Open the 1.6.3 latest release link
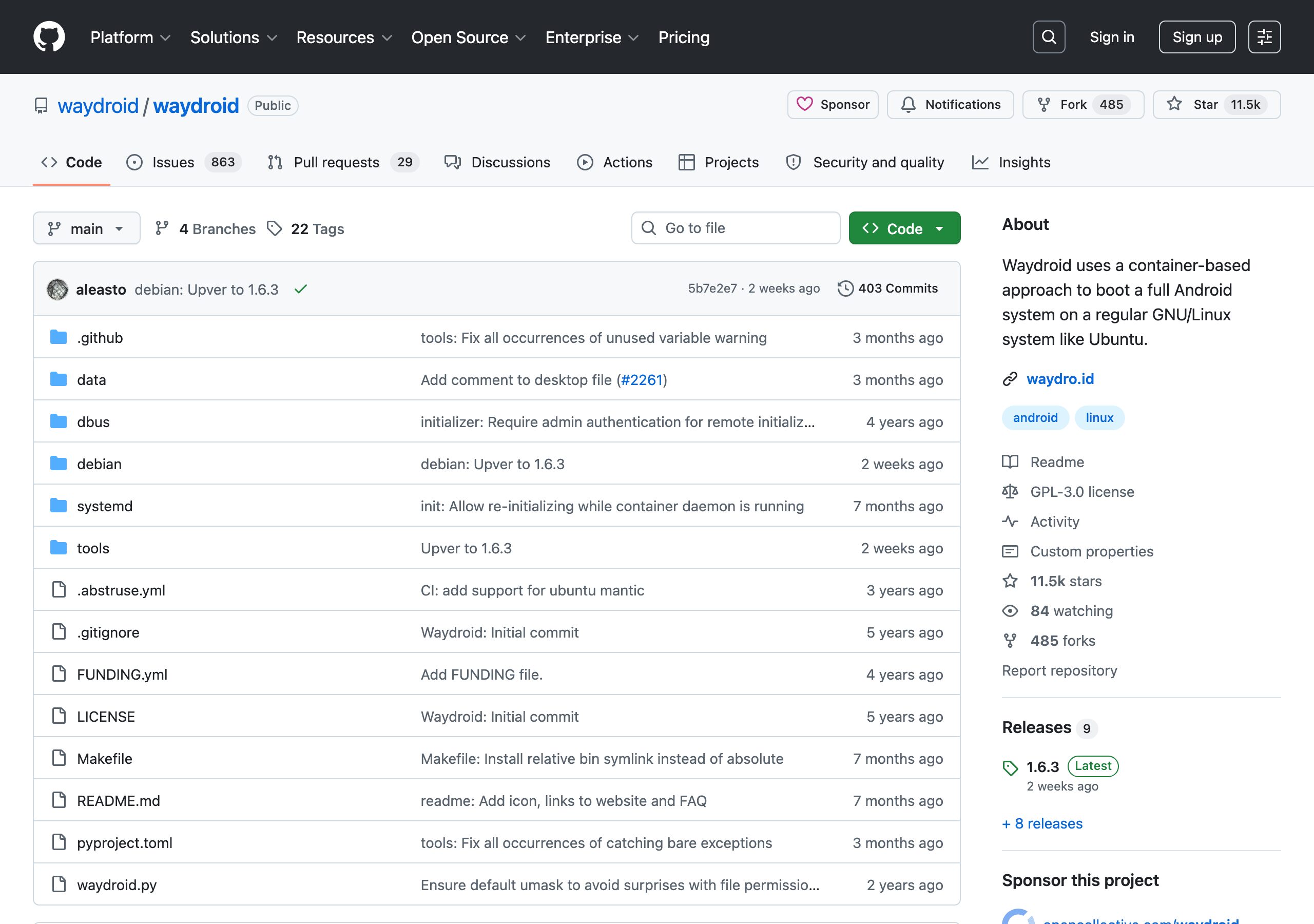1314x924 pixels. pos(1042,766)
